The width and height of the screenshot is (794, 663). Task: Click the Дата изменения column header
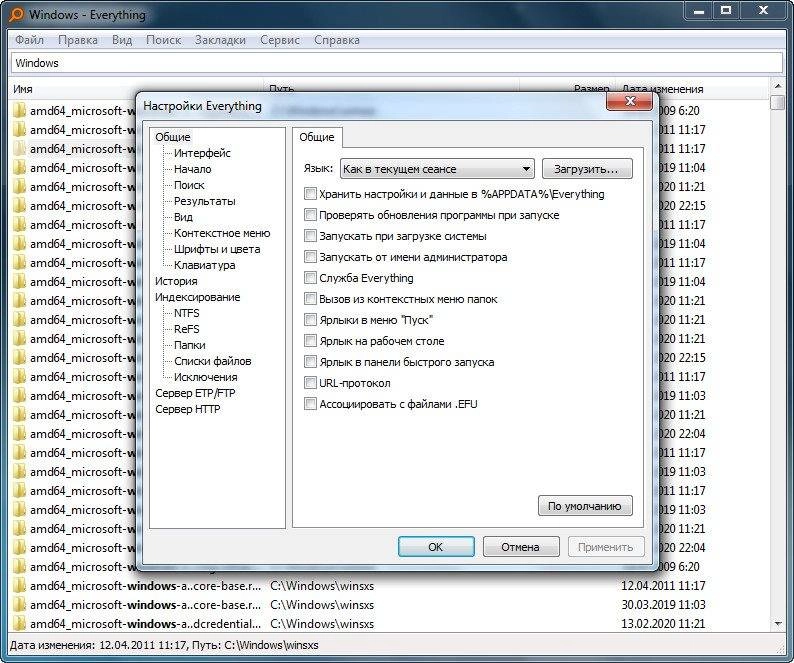click(x=662, y=89)
